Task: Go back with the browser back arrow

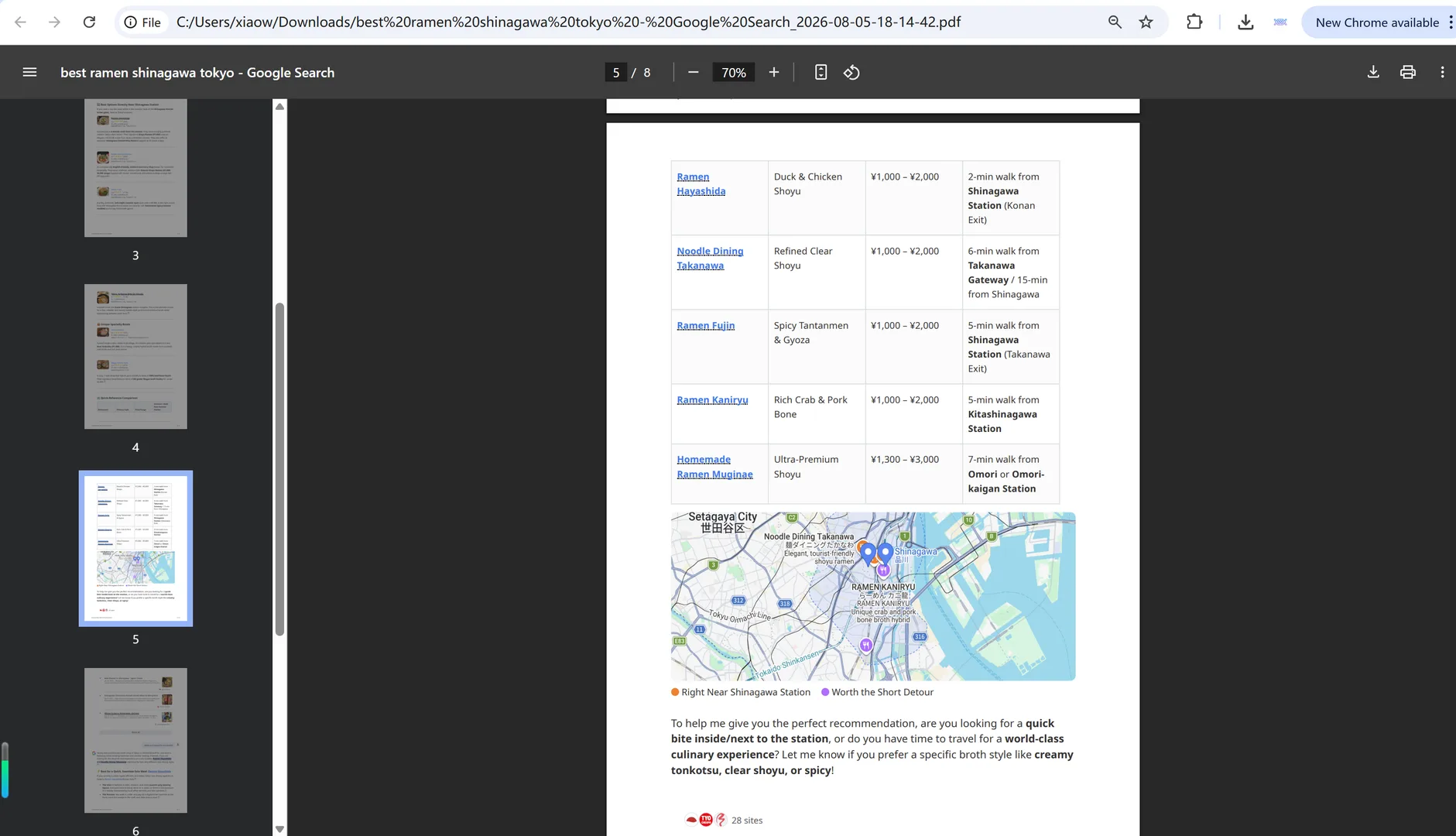Action: 21,22
